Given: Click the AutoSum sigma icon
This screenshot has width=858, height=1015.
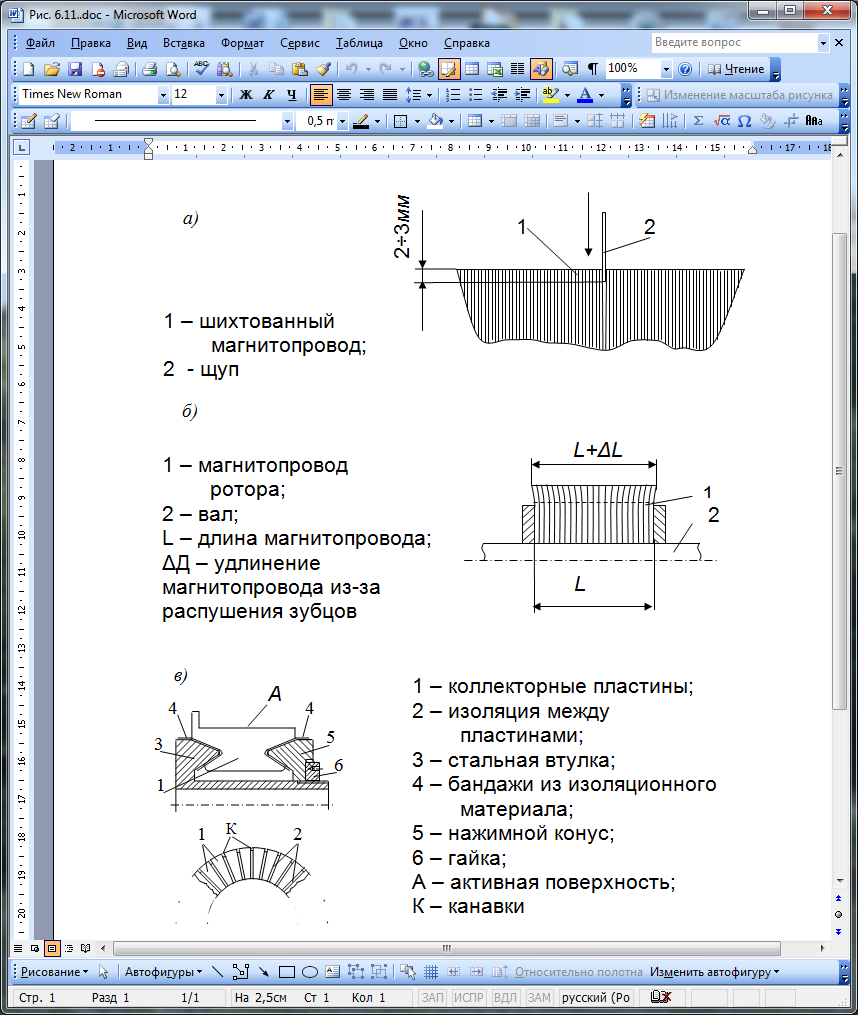Looking at the screenshot, I should tap(698, 121).
